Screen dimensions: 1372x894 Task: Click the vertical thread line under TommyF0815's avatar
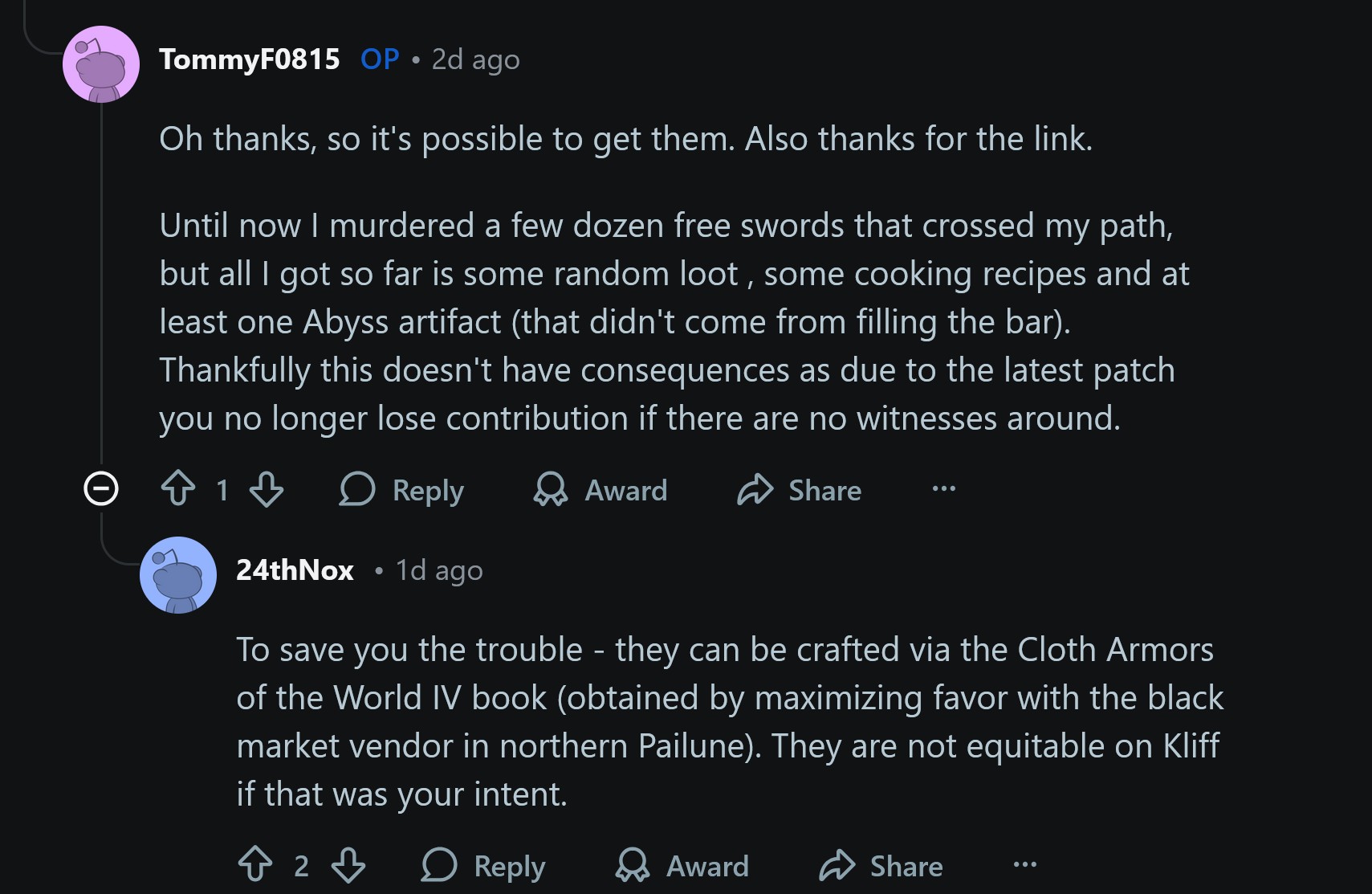[x=101, y=281]
